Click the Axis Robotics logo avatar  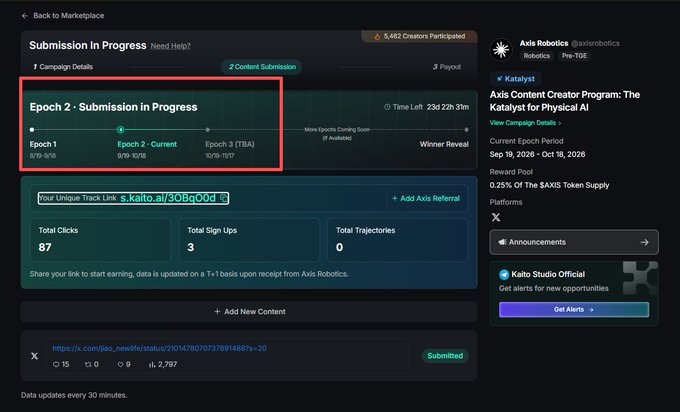click(x=501, y=49)
